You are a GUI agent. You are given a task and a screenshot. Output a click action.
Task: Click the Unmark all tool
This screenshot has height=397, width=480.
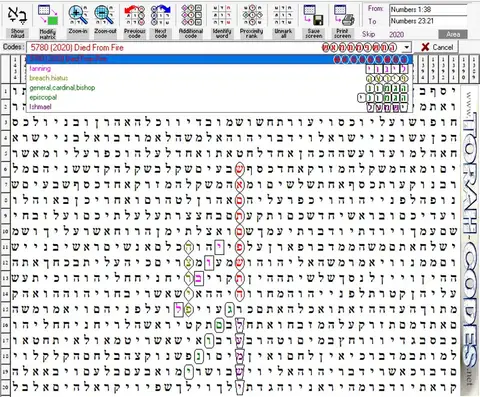[283, 21]
